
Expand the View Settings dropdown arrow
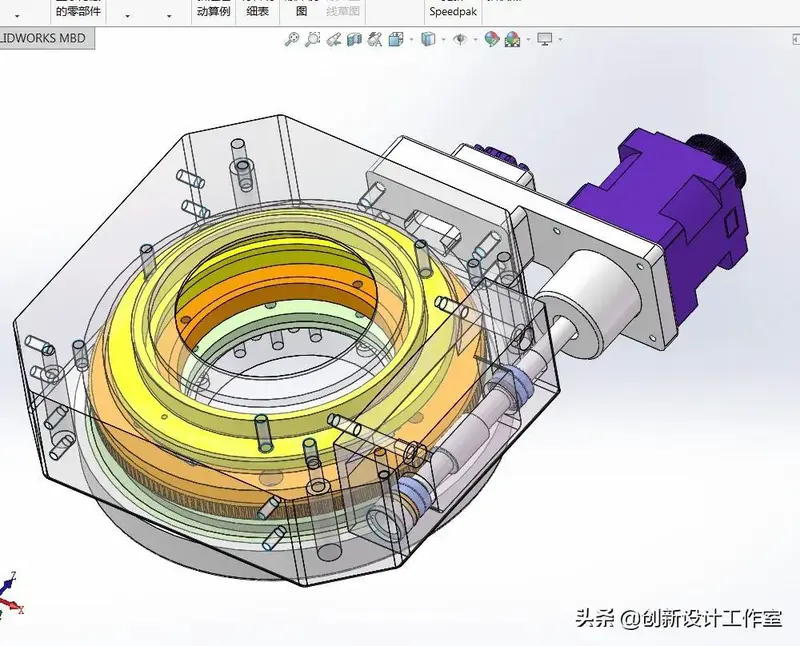[561, 40]
